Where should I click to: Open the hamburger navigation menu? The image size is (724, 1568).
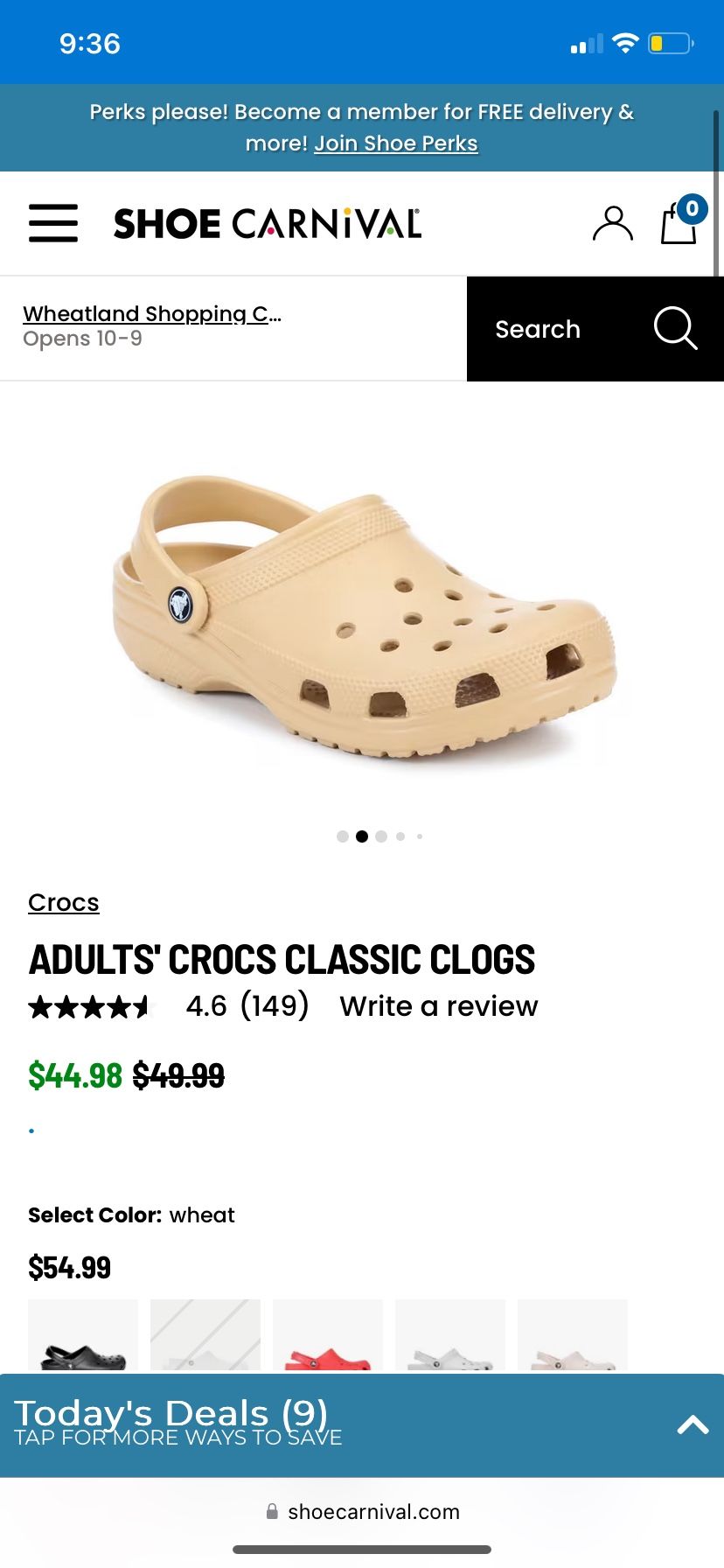click(x=53, y=223)
